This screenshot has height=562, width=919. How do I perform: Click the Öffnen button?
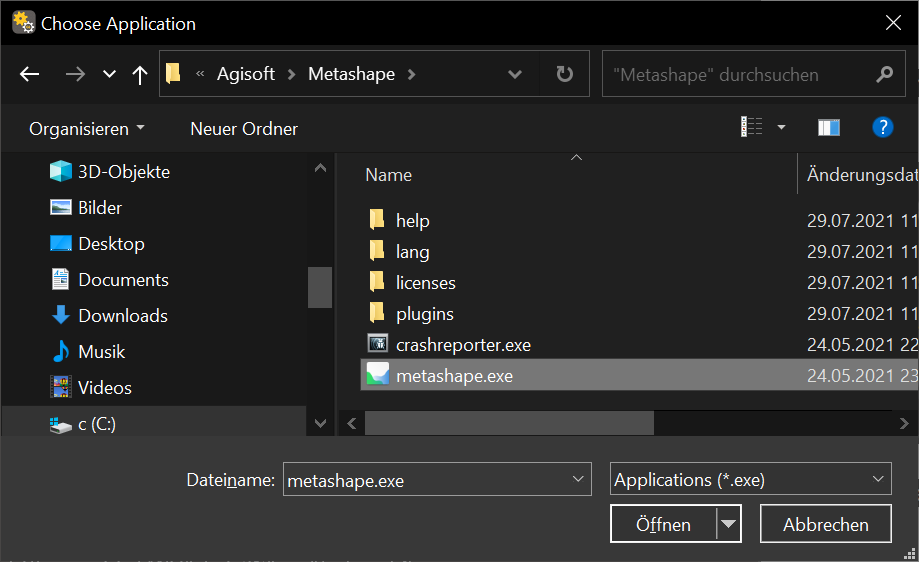[663, 524]
